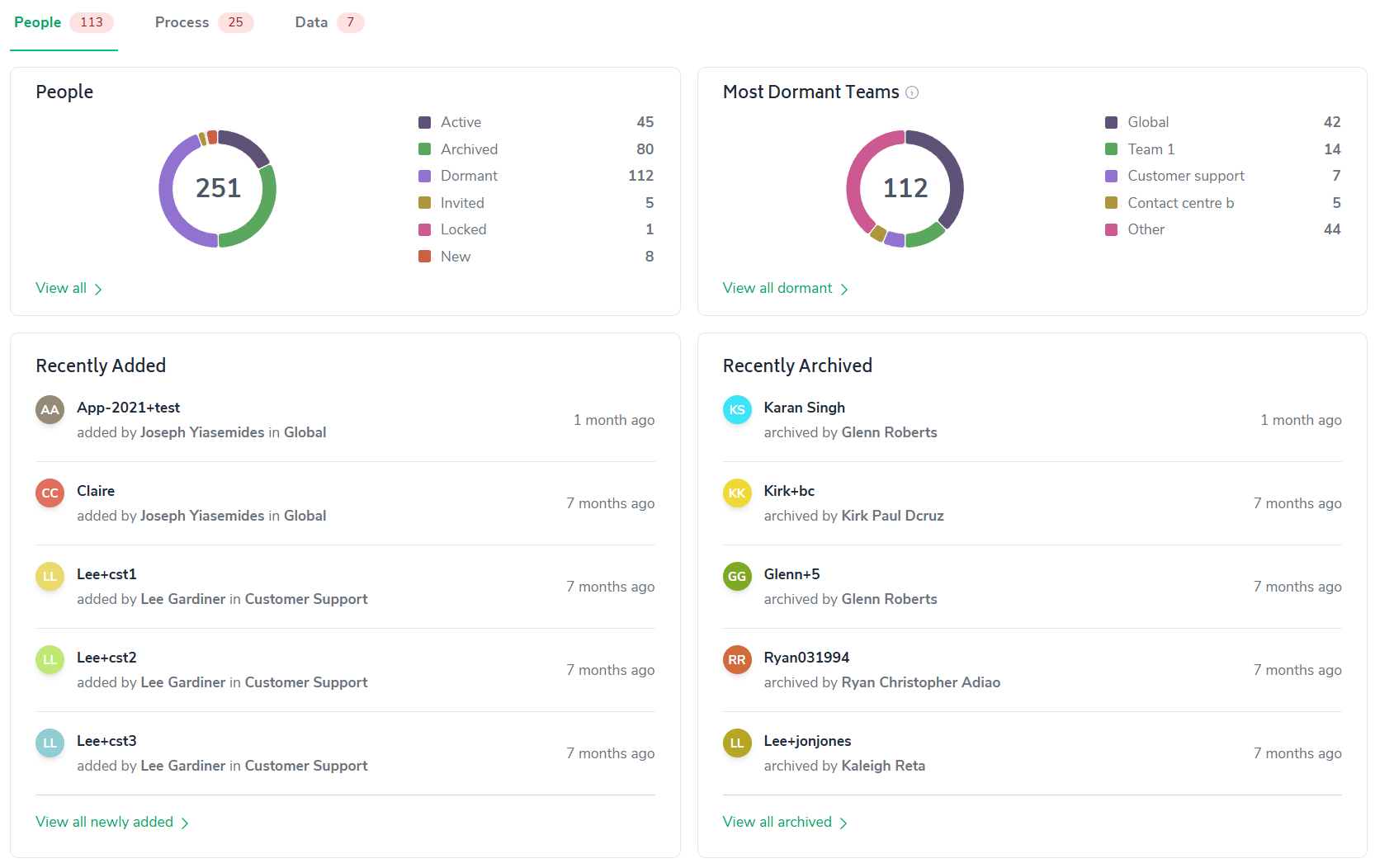
Task: Select the Archived legend label
Action: point(469,149)
